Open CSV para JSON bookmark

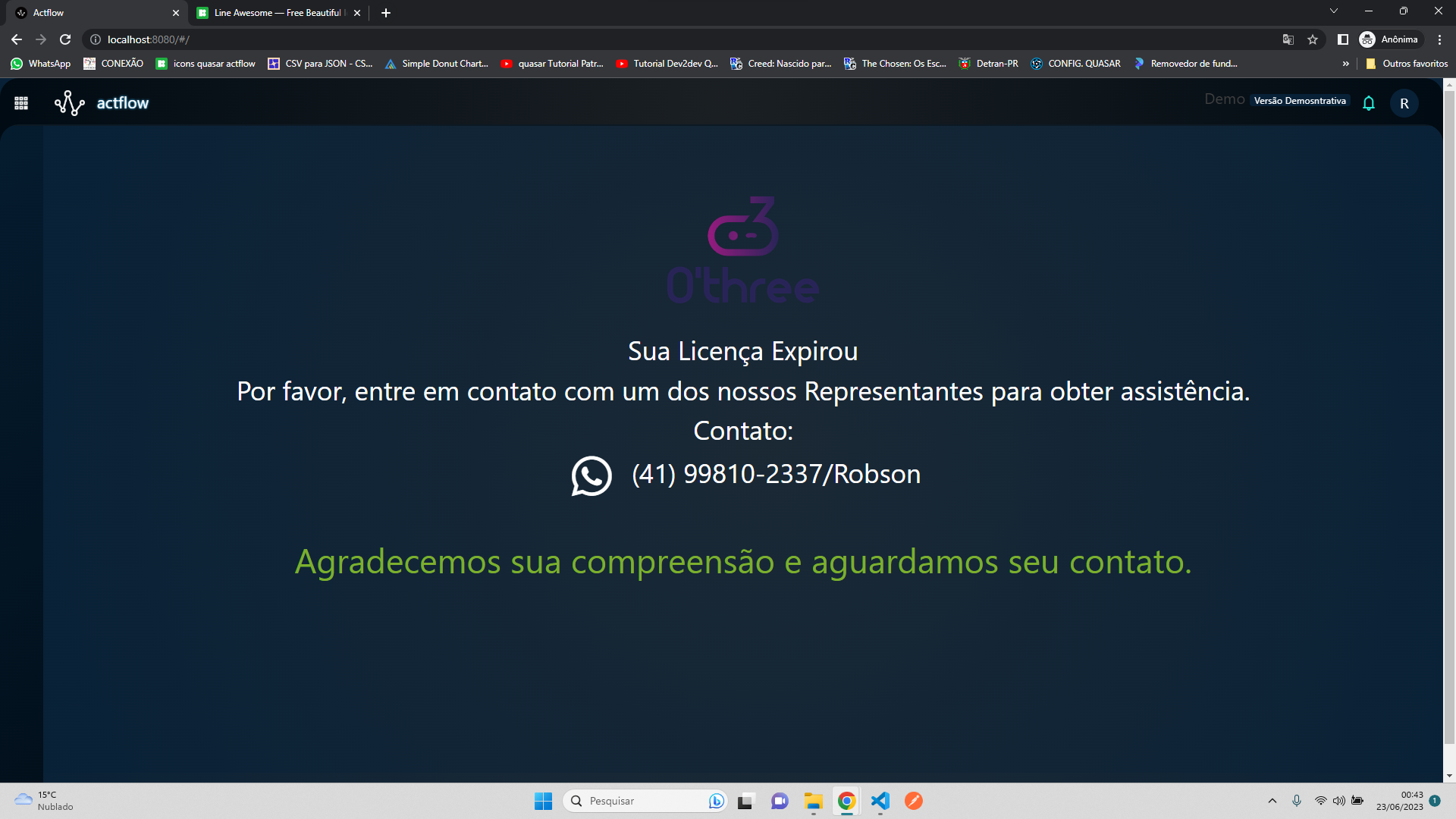pos(320,64)
